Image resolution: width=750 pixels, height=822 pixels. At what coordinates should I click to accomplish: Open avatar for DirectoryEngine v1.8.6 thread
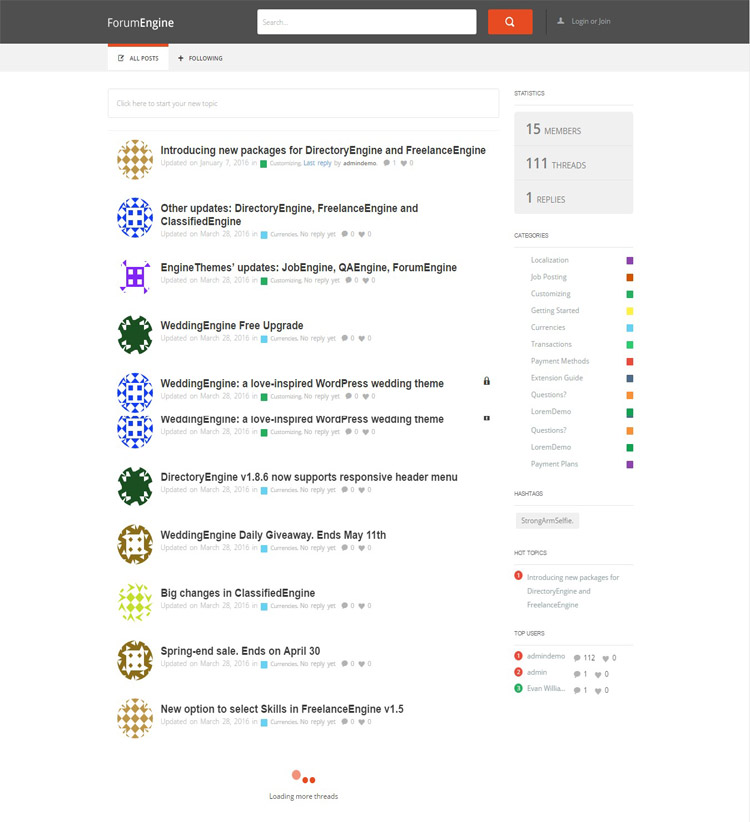pyautogui.click(x=135, y=486)
